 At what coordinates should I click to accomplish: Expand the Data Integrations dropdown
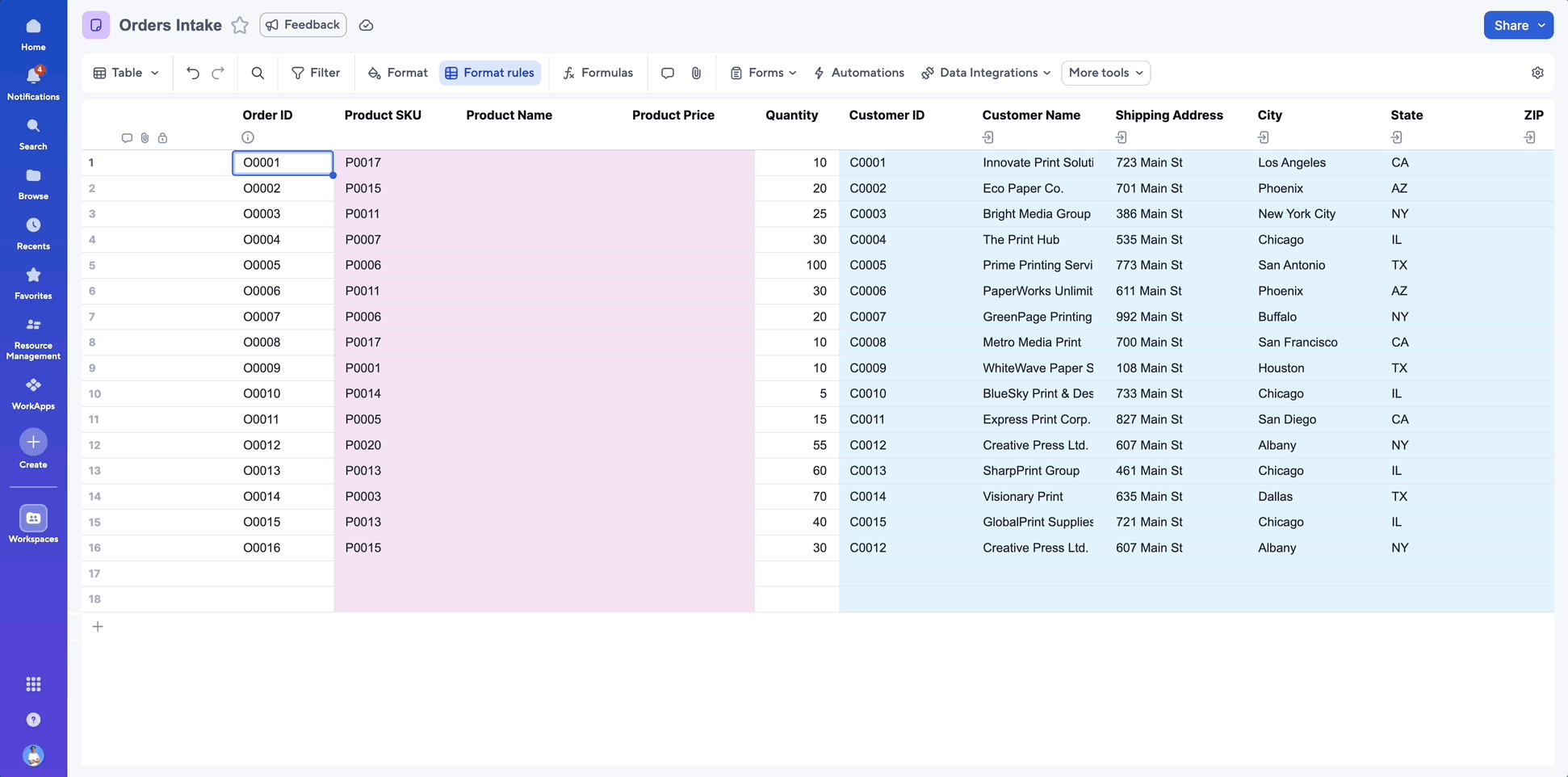[984, 73]
